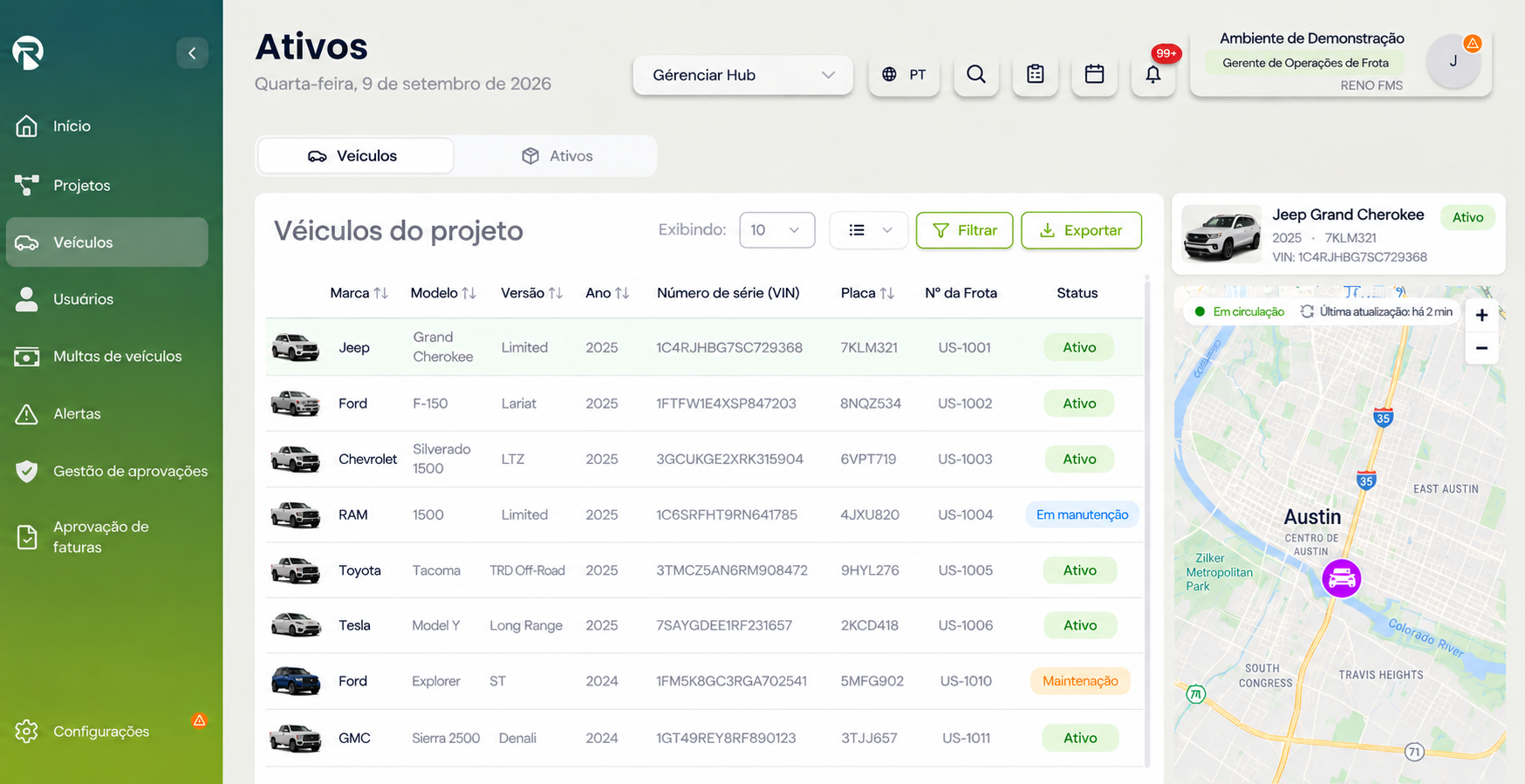Click the Jeep thumbnail in the details card
The image size is (1525, 784).
click(x=1221, y=234)
